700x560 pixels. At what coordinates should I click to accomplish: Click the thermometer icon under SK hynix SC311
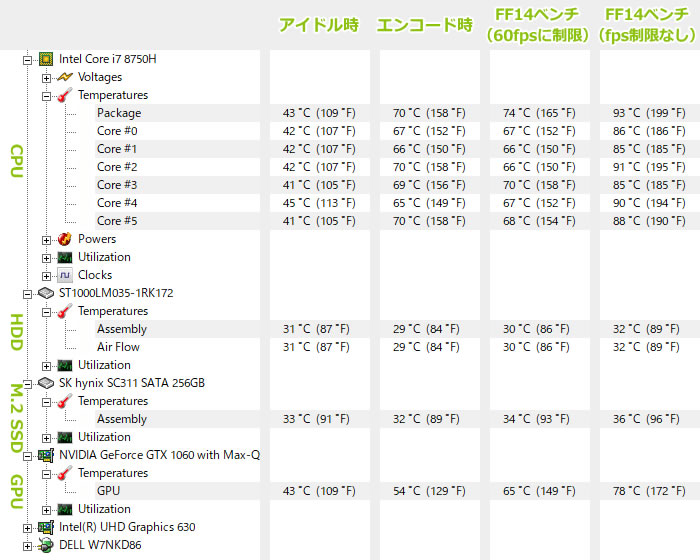pos(65,401)
